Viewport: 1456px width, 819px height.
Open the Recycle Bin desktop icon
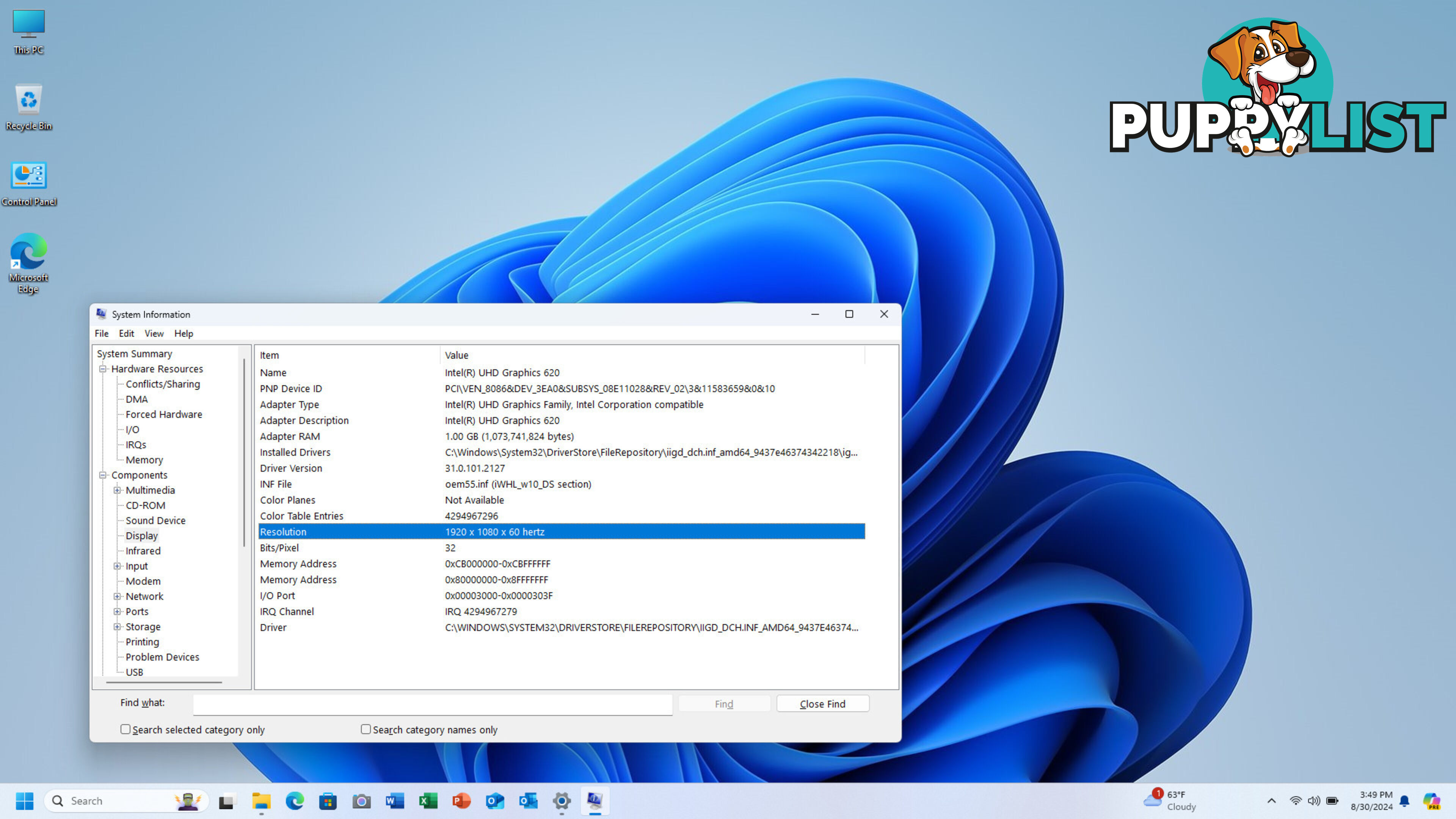point(28,107)
